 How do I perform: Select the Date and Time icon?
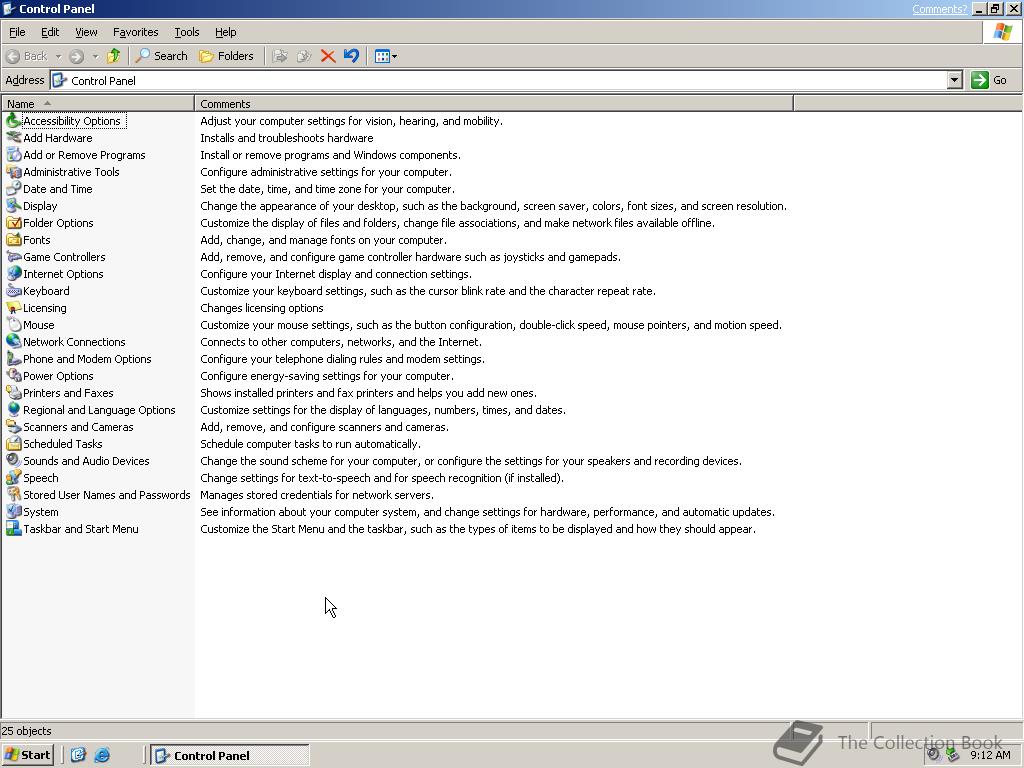(13, 189)
